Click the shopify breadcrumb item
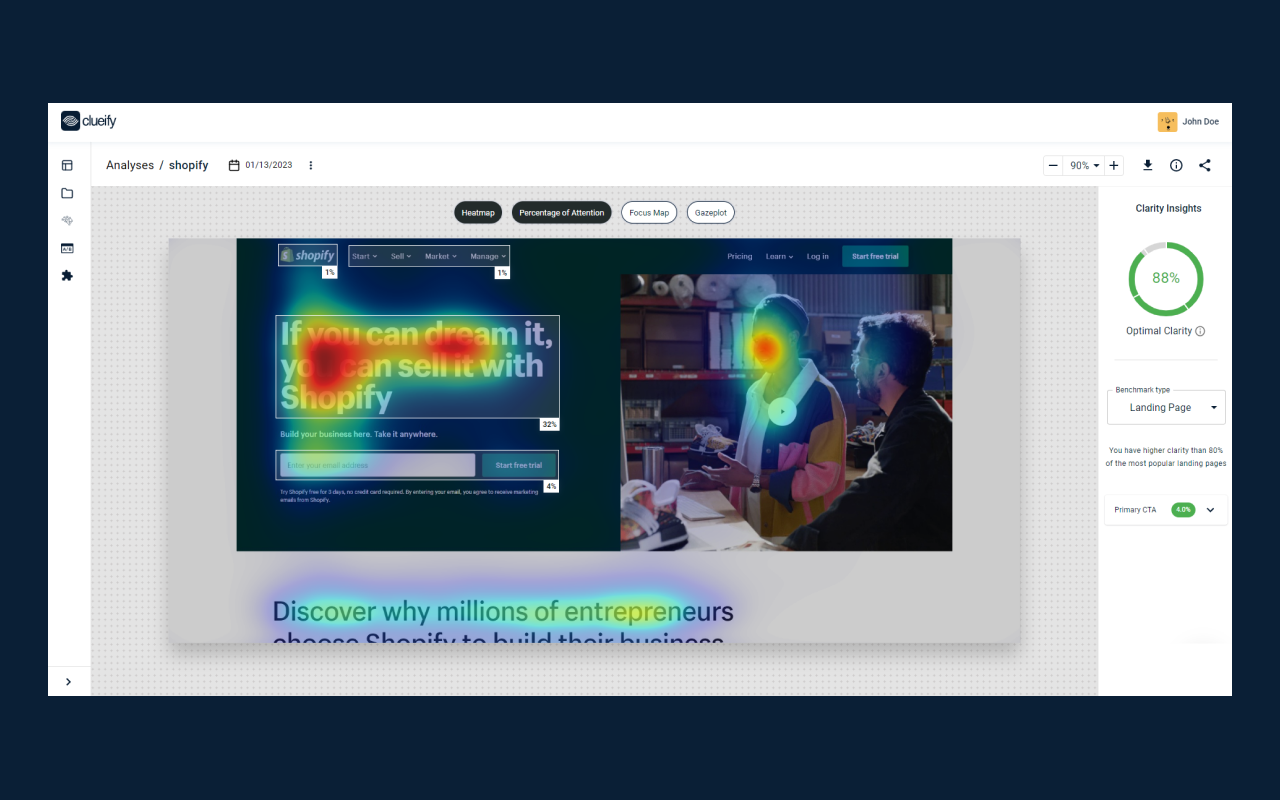This screenshot has height=800, width=1280. coord(188,165)
